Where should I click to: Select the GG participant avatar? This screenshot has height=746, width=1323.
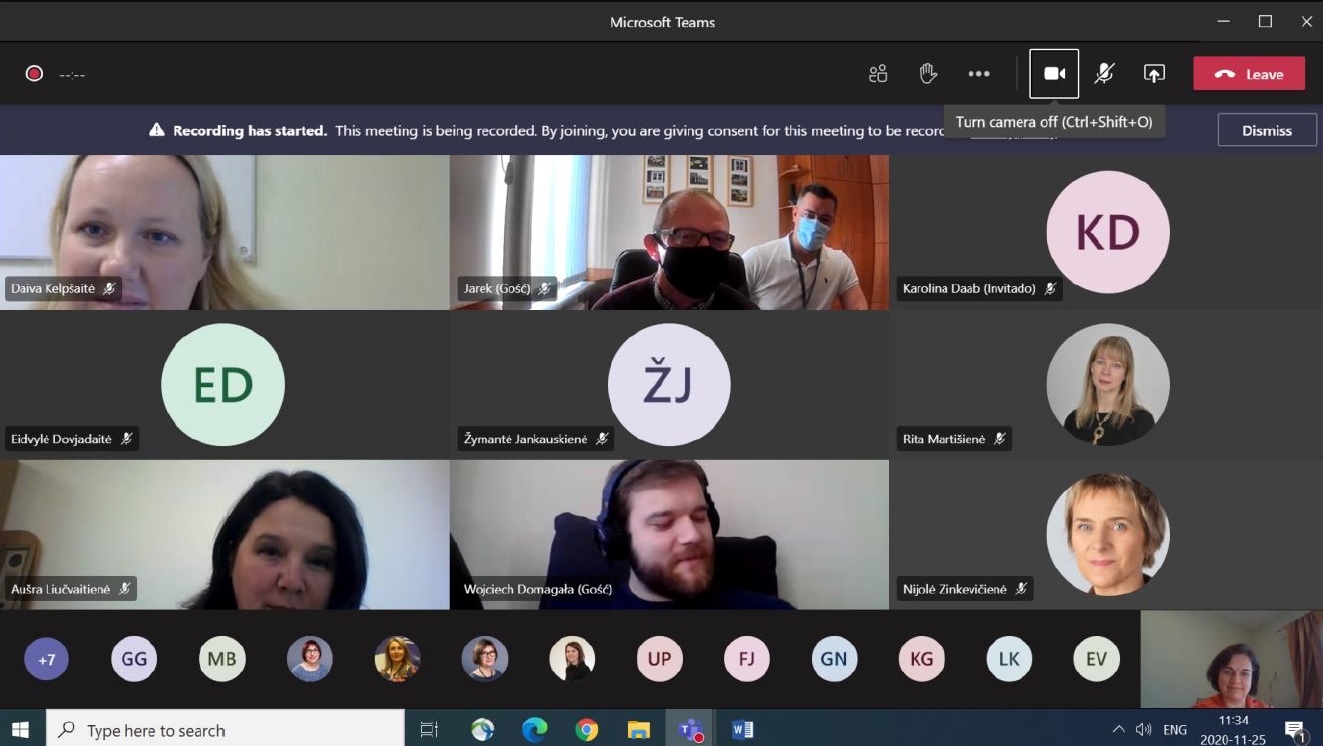pos(134,660)
